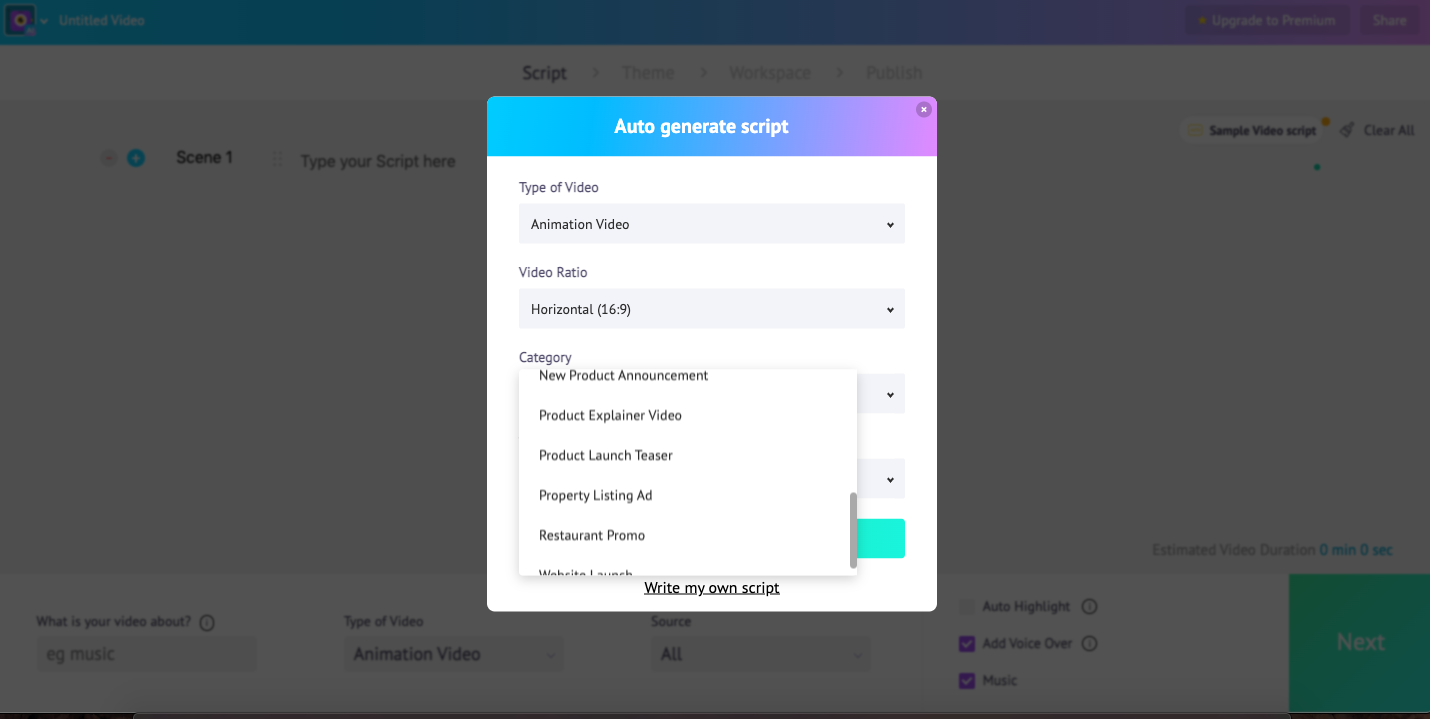The height and width of the screenshot is (719, 1430).
Task: Uncheck the Music checkbox
Action: click(x=966, y=680)
